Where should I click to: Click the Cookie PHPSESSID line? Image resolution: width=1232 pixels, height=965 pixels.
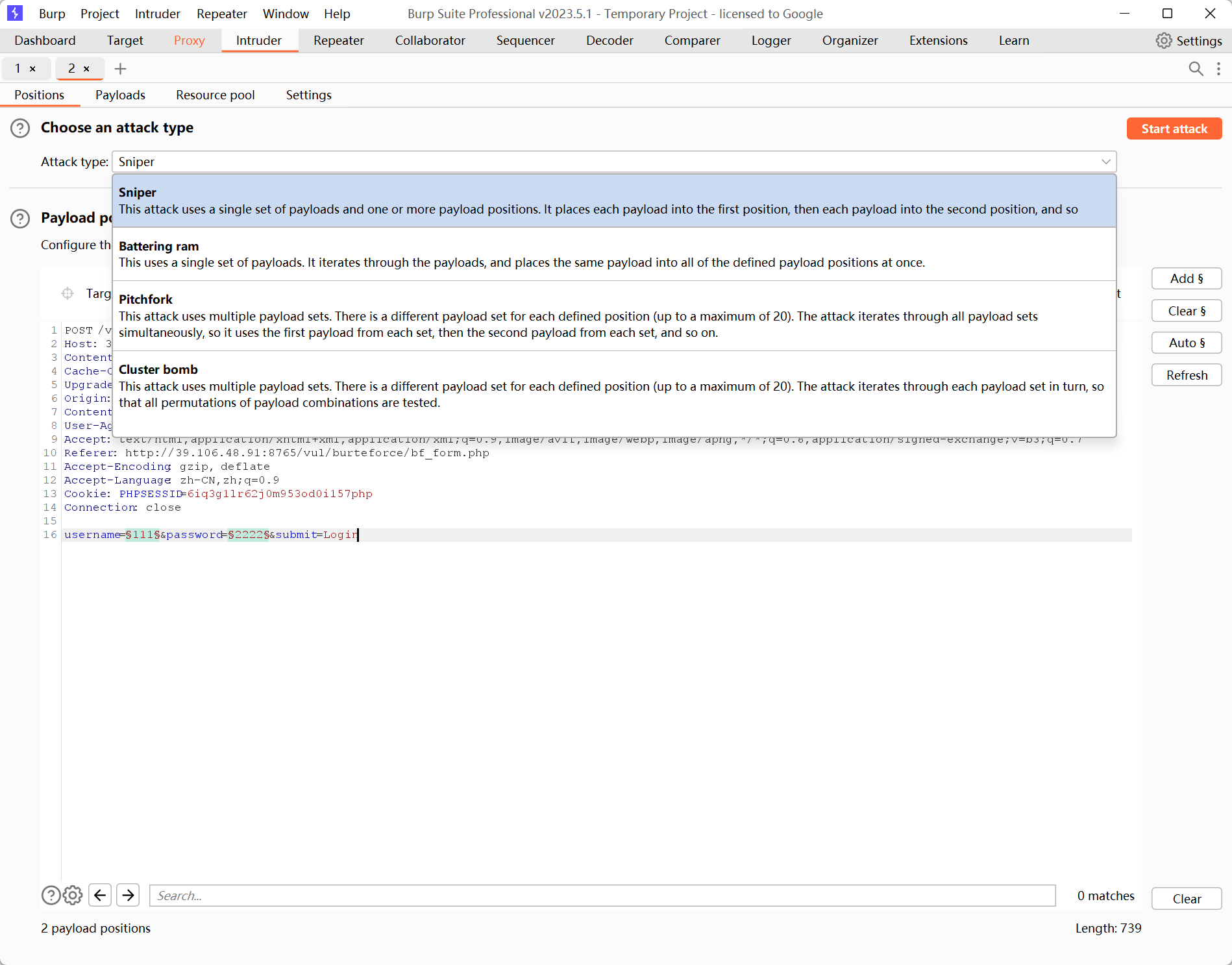218,494
